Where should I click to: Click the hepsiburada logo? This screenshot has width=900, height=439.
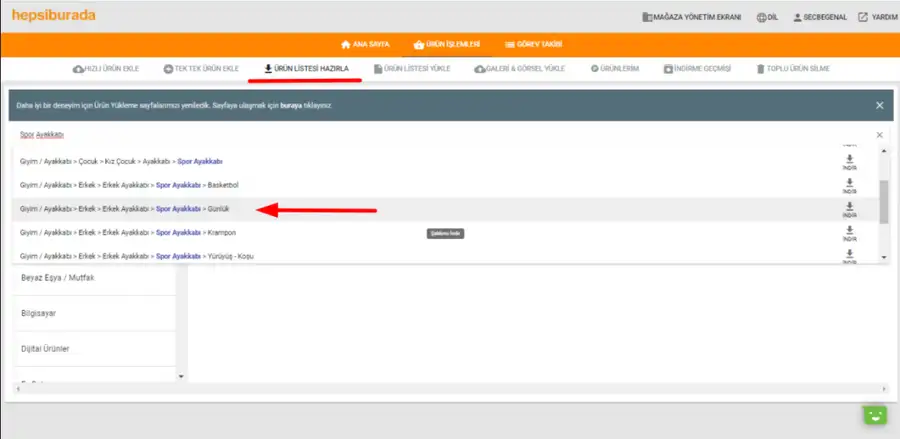point(53,15)
